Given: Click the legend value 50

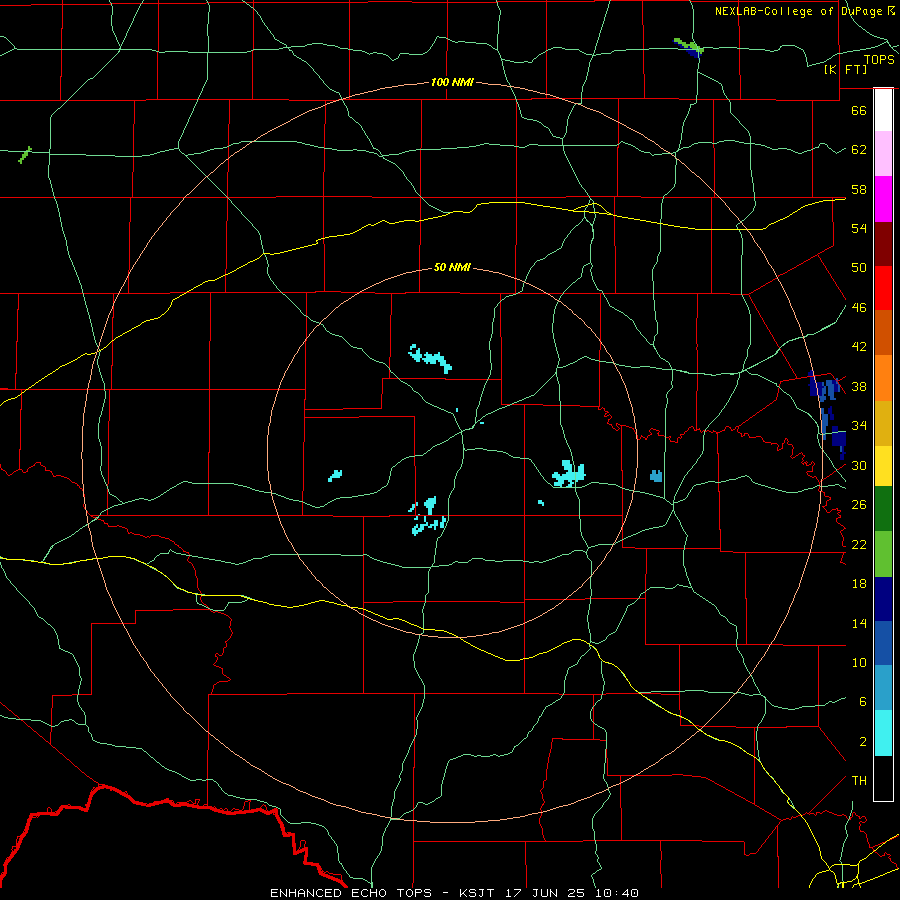Looking at the screenshot, I should (x=859, y=267).
